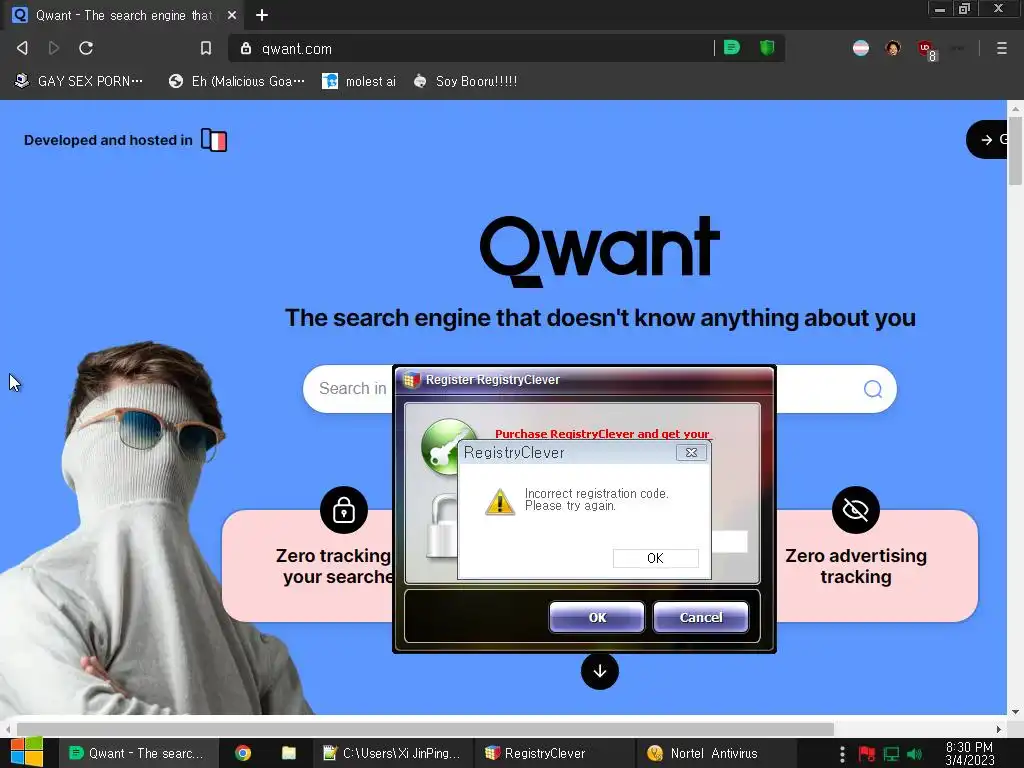Bookmark this page with the bookmark icon
1024x768 pixels.
206,48
